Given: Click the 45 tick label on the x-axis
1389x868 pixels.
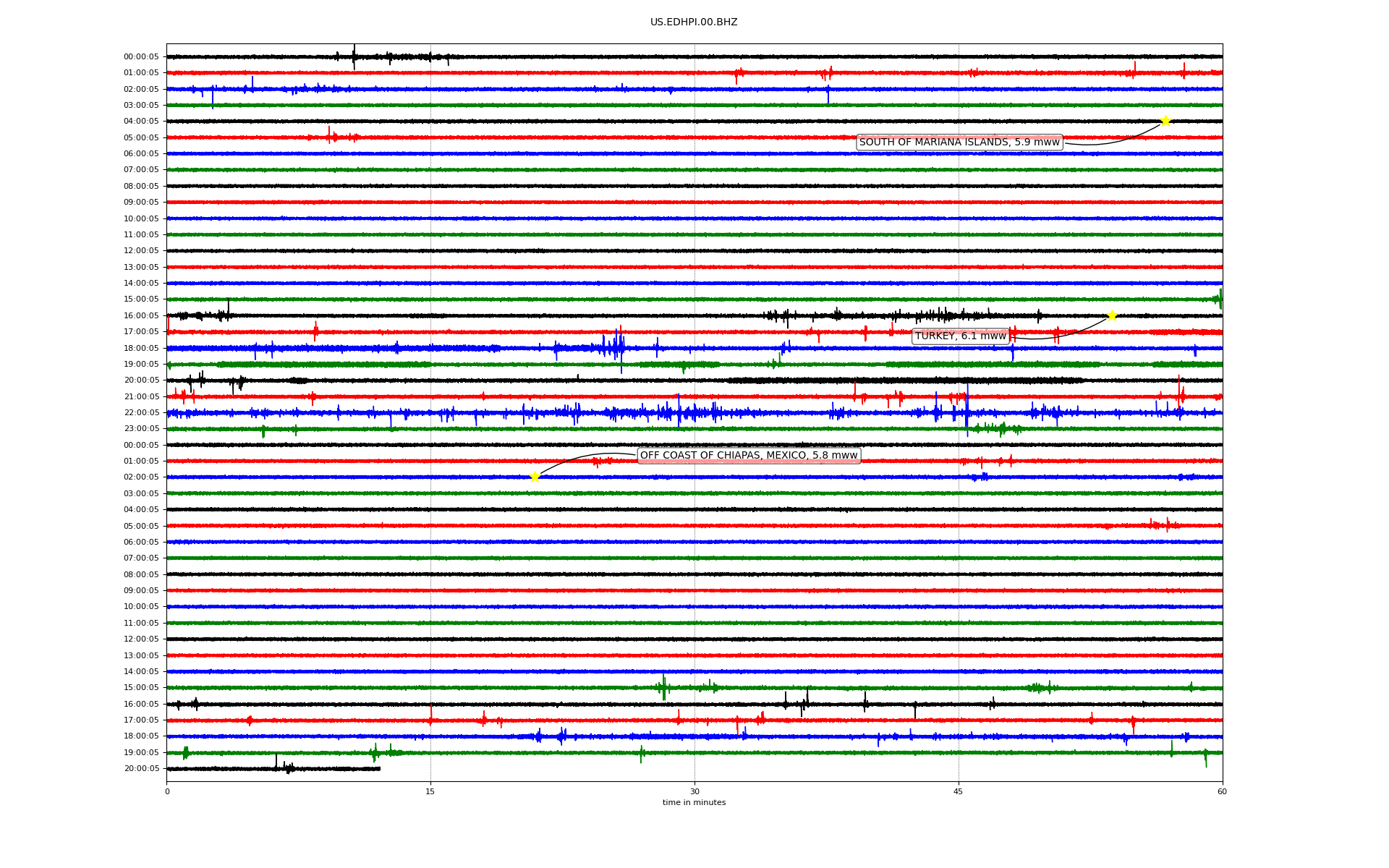Looking at the screenshot, I should pyautogui.click(x=959, y=791).
